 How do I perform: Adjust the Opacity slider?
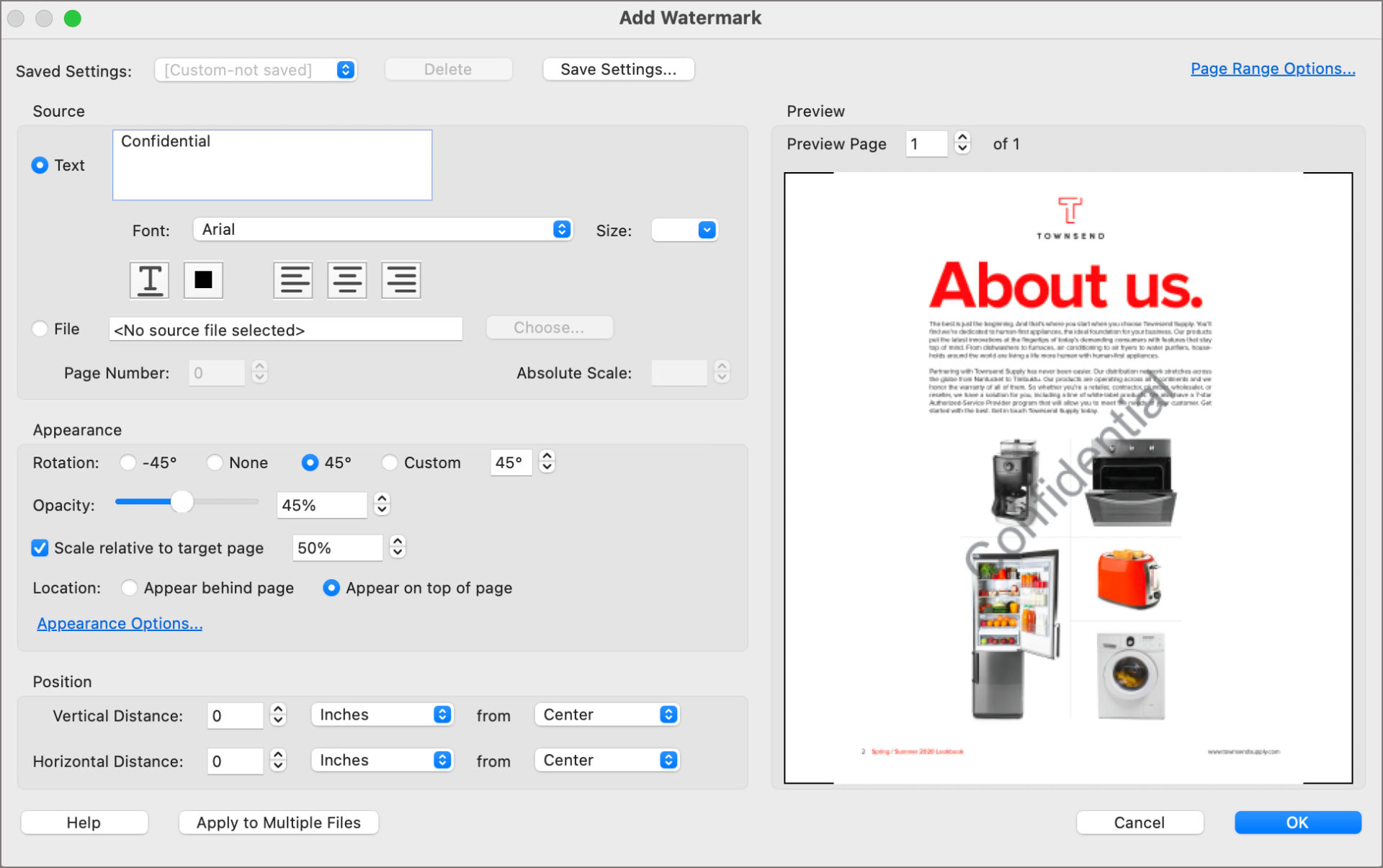click(x=182, y=501)
